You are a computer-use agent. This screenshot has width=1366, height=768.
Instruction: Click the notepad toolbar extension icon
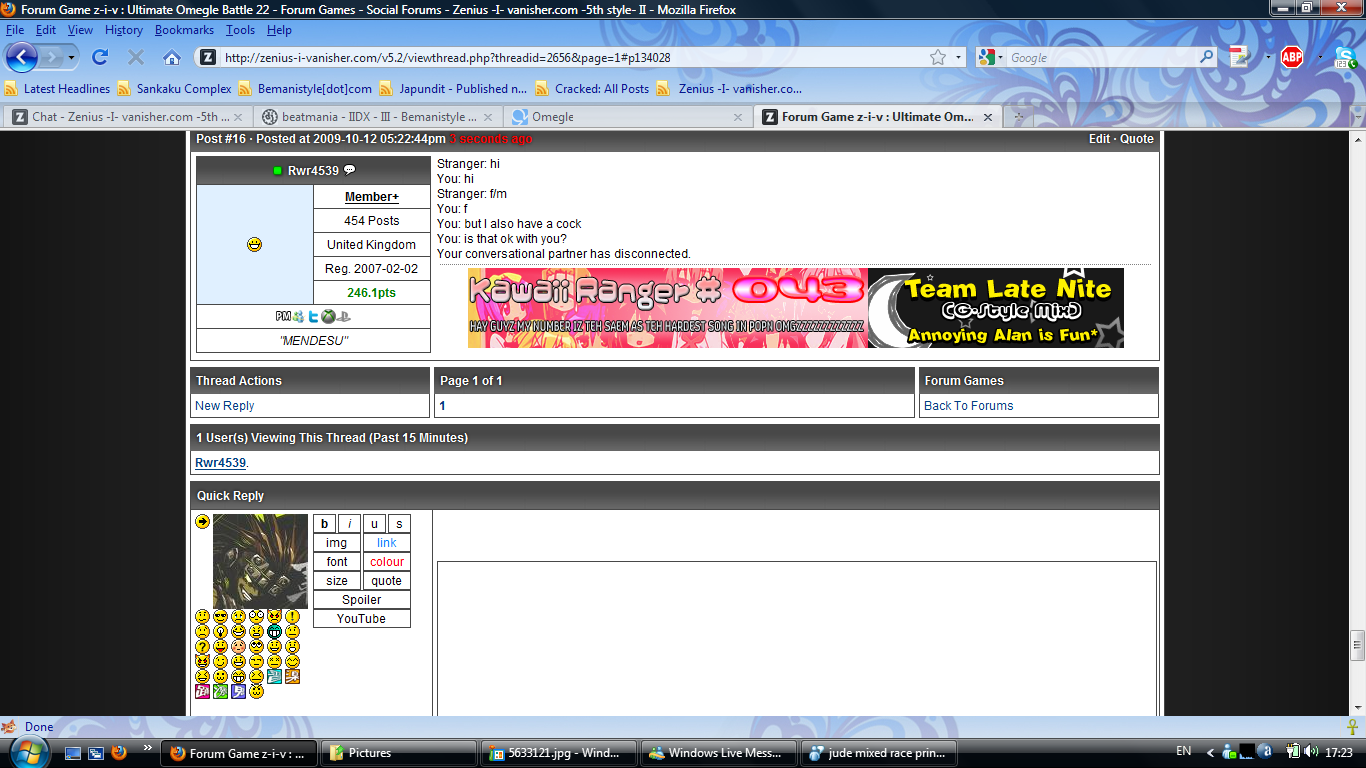(1240, 57)
